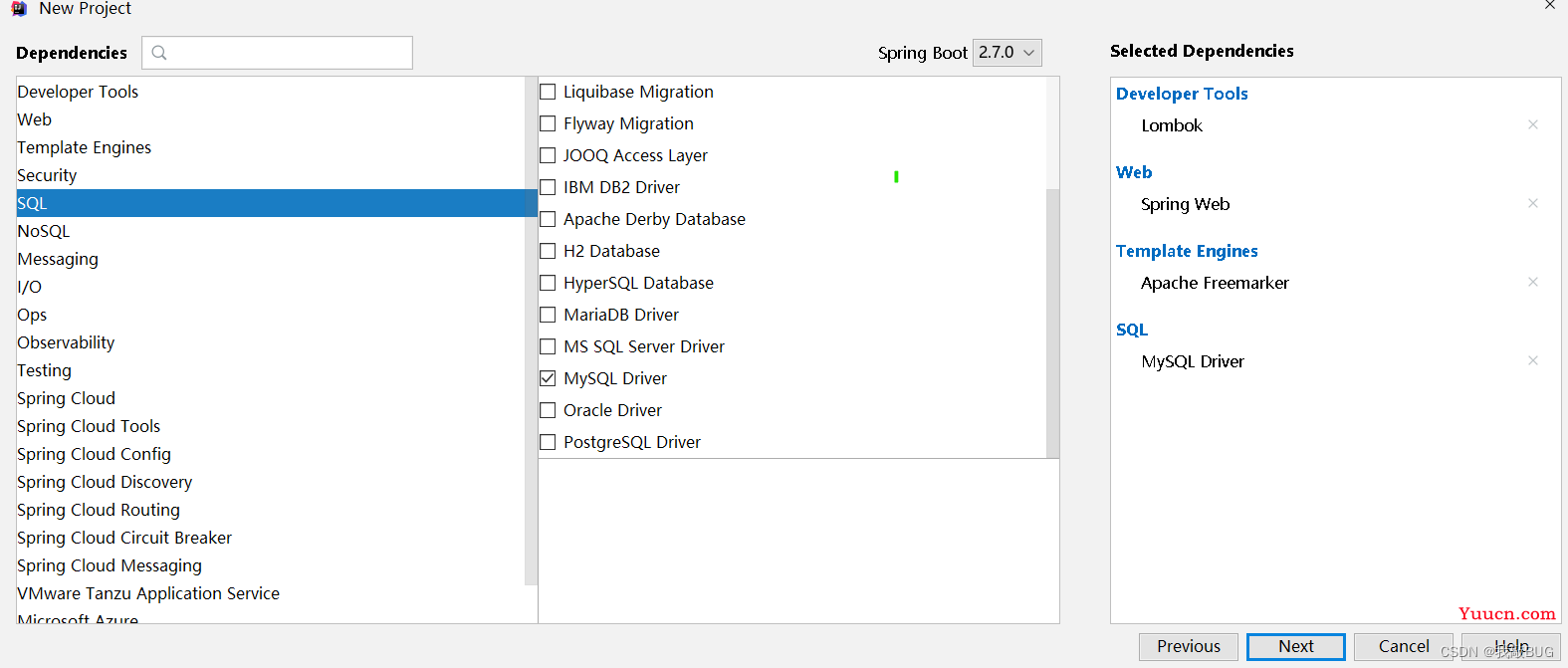Open the Observability category

(271, 342)
